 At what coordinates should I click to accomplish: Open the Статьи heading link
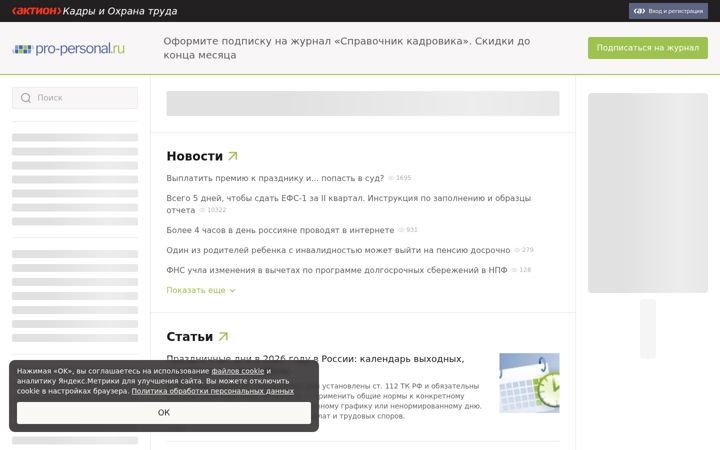coord(190,337)
